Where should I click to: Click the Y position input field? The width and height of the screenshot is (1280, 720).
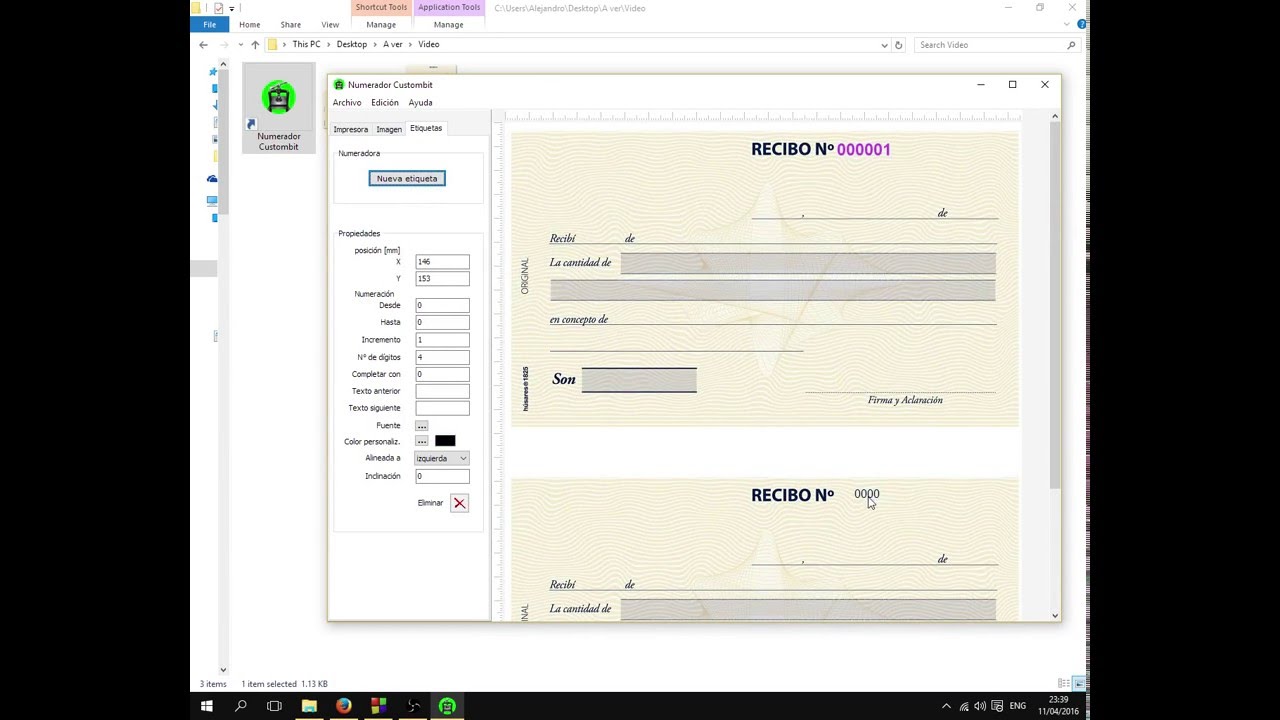pos(442,279)
